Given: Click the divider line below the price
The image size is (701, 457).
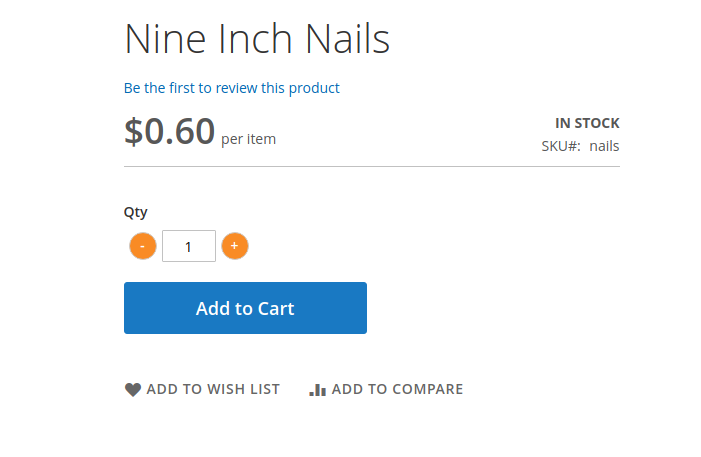Looking at the screenshot, I should (x=372, y=166).
